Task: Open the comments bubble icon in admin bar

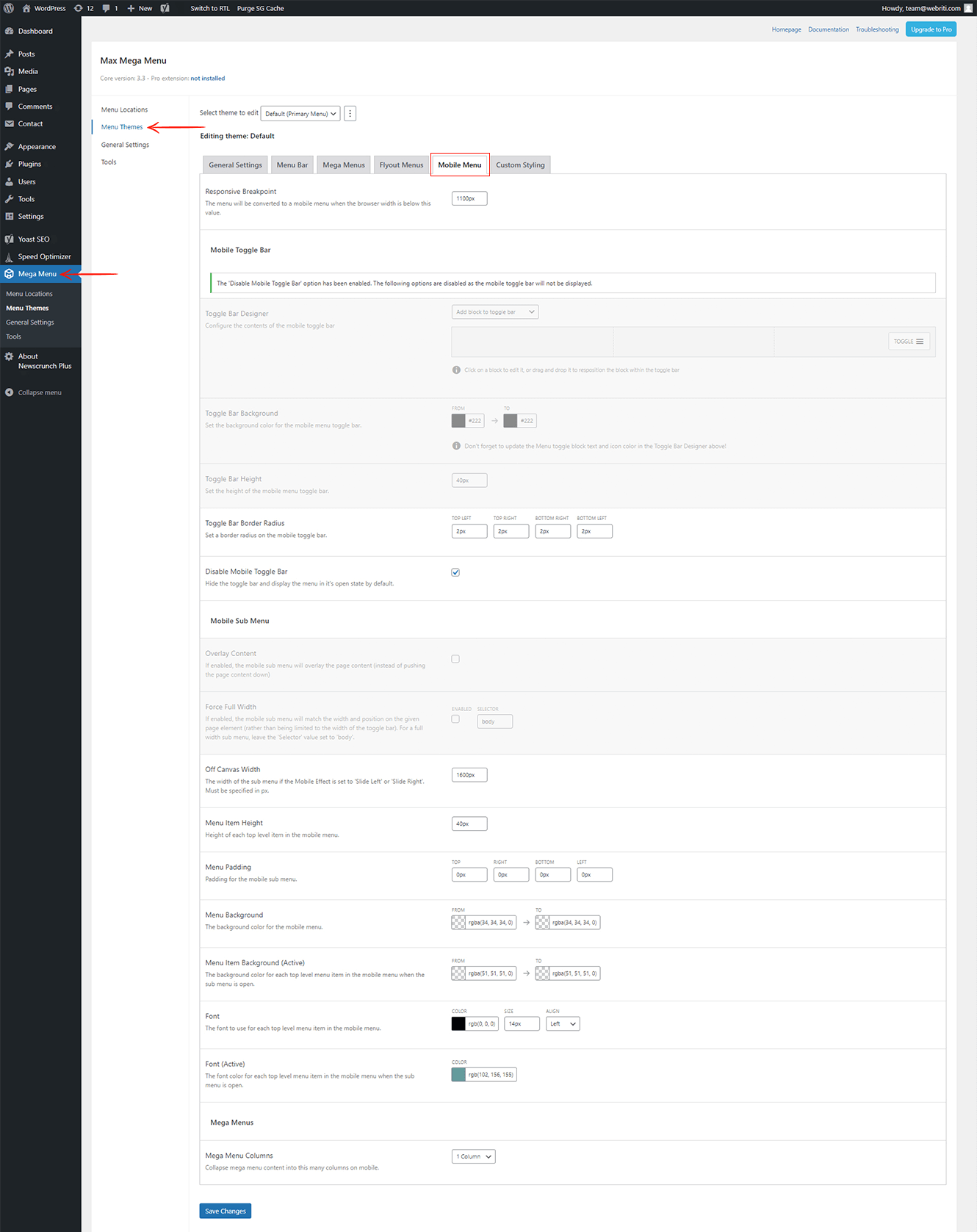Action: coord(106,8)
